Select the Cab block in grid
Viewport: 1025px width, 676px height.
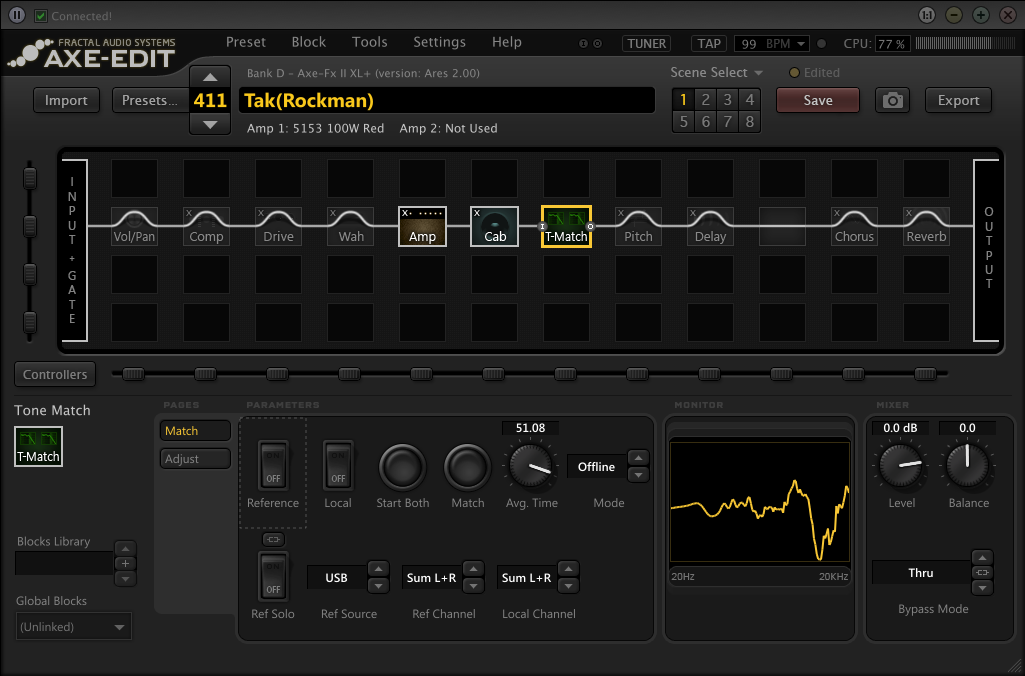click(x=494, y=226)
